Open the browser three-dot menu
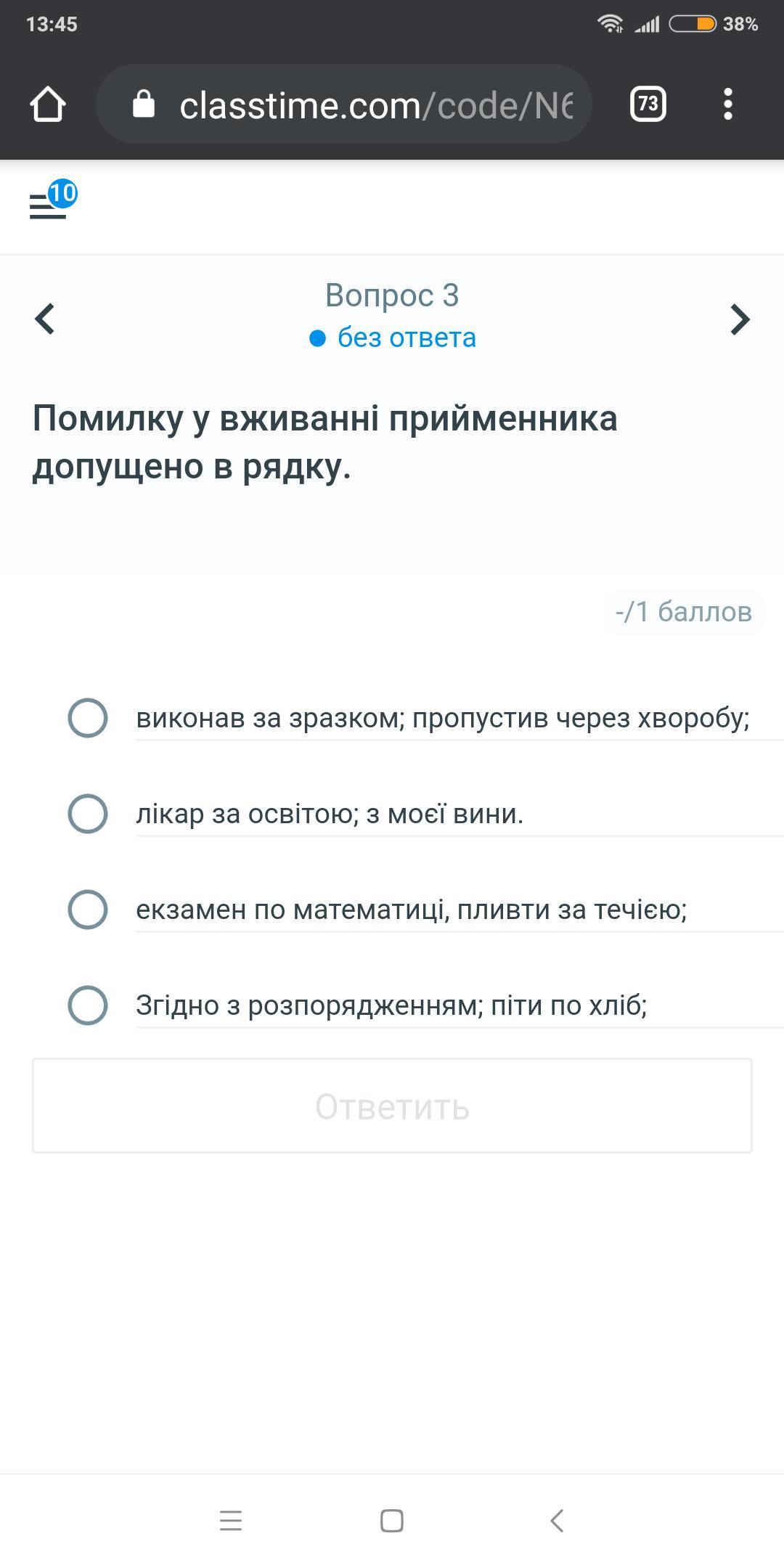 tap(728, 104)
